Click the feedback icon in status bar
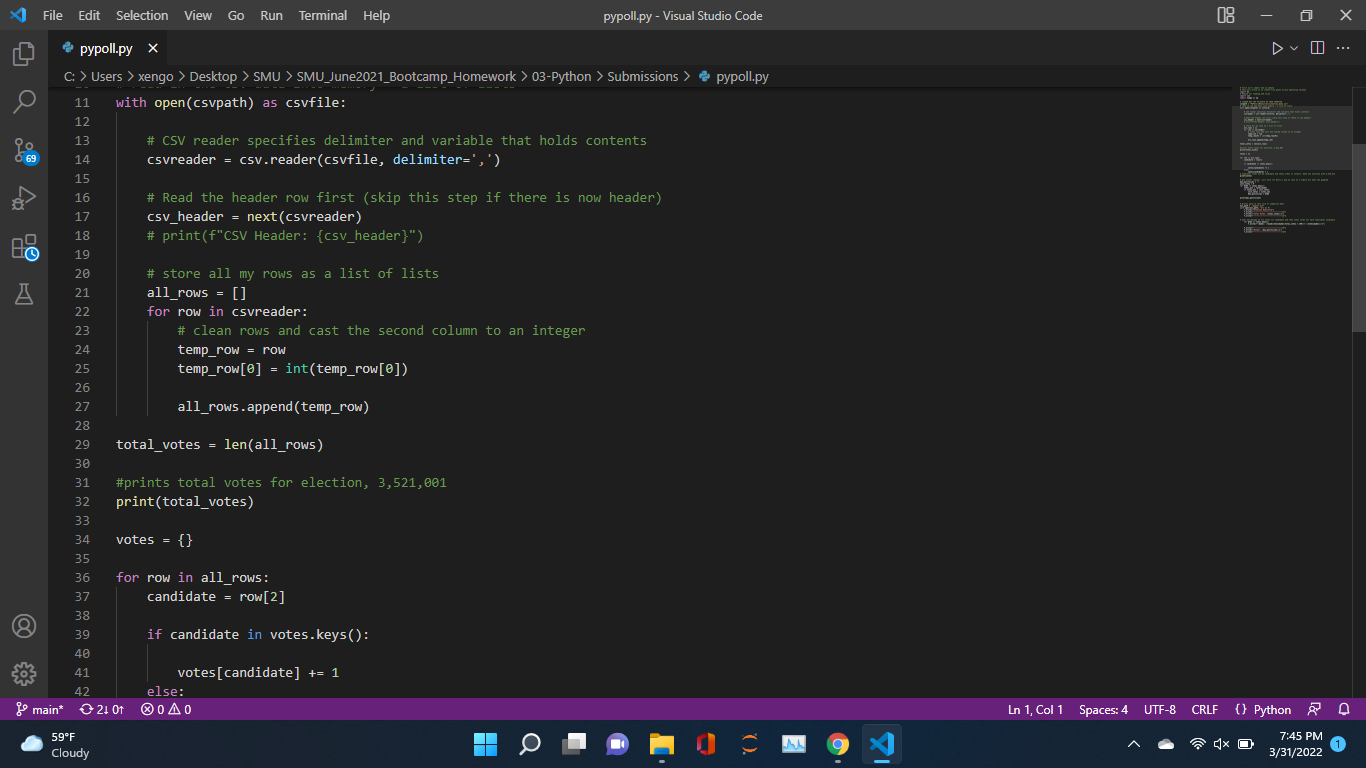The image size is (1366, 768). coord(1315,709)
